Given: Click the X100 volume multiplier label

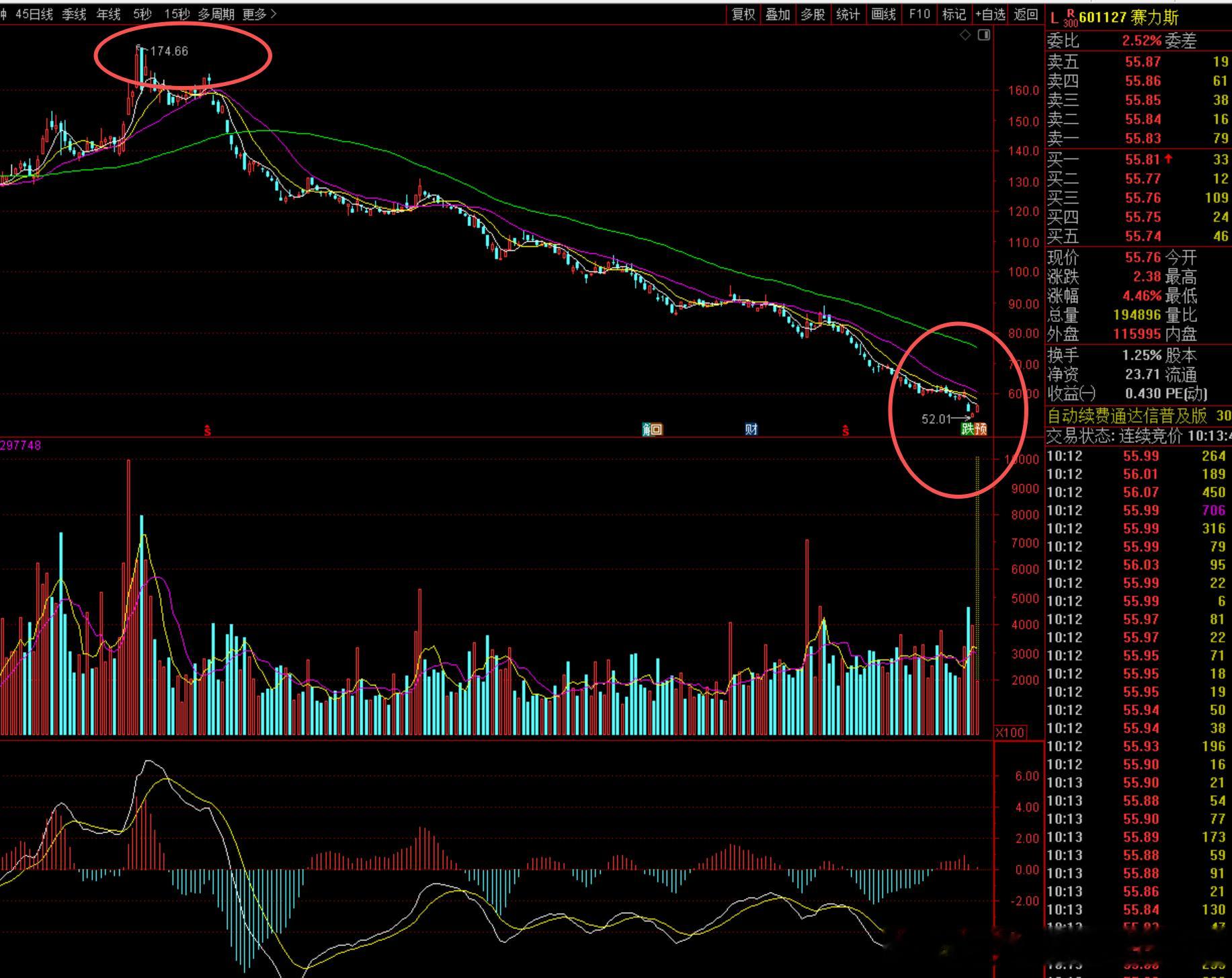Looking at the screenshot, I should point(1010,733).
